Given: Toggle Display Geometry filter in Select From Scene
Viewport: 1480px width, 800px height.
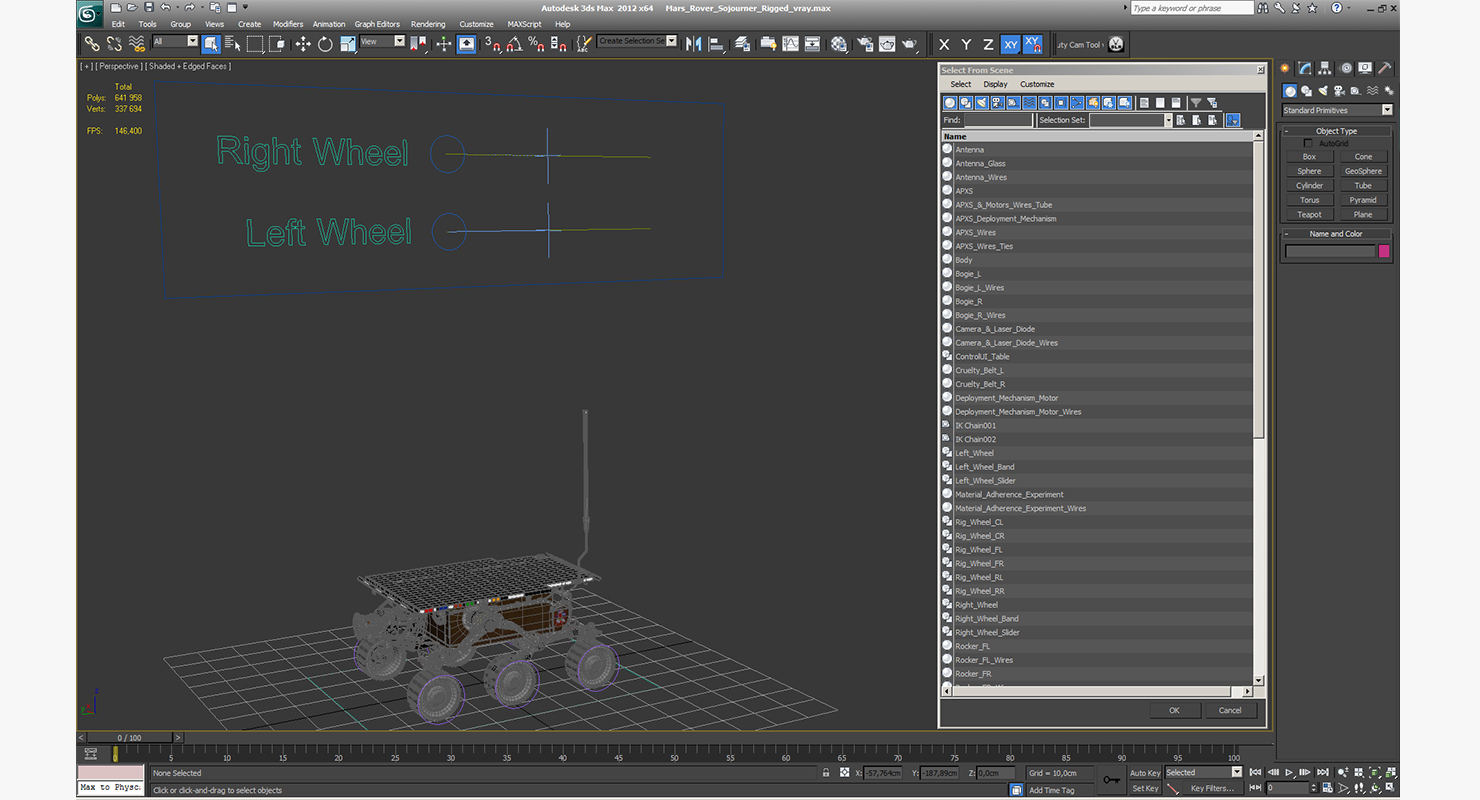Looking at the screenshot, I should pyautogui.click(x=950, y=102).
